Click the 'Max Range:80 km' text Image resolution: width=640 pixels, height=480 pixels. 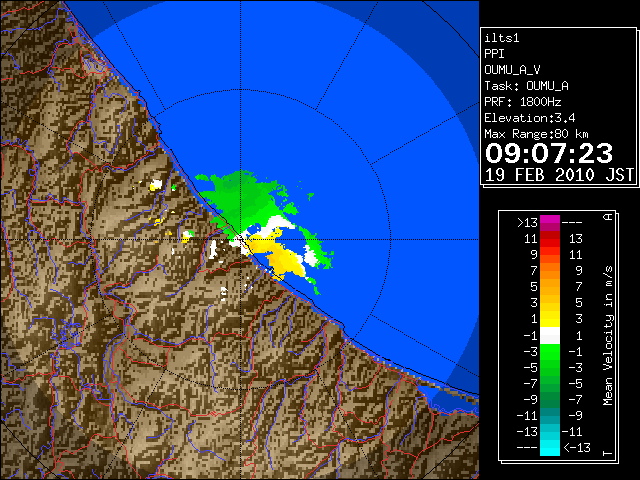tap(536, 134)
